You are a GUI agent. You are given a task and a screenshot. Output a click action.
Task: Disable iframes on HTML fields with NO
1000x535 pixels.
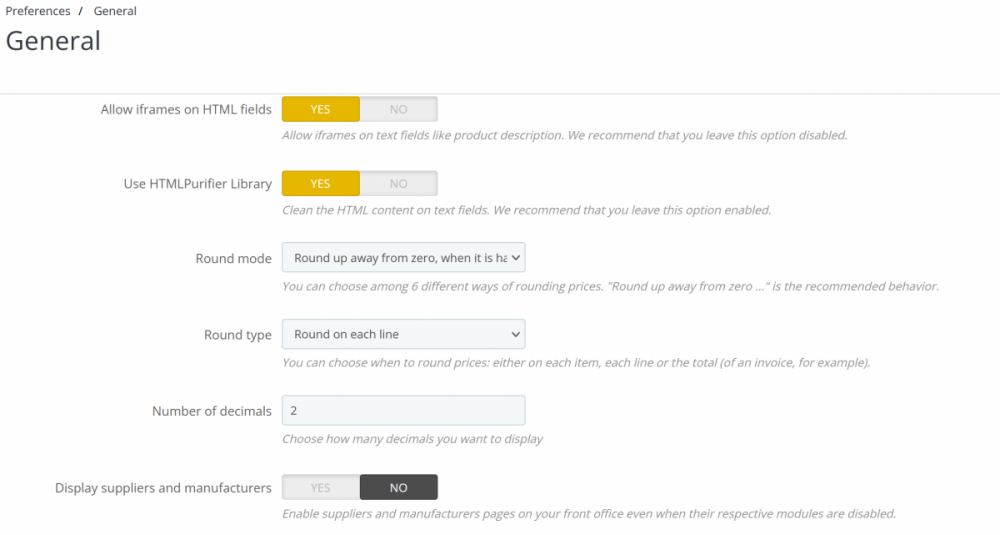click(398, 109)
